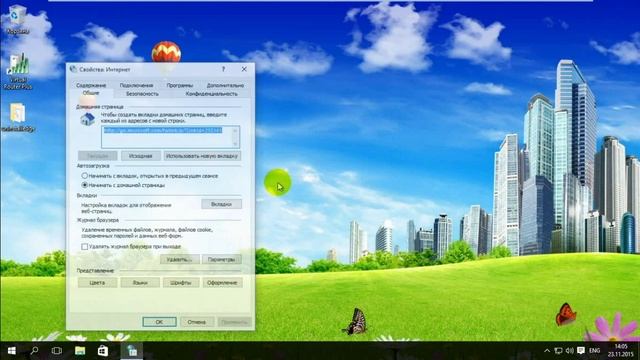This screenshot has width=640, height=360.
Task: Close the Internet Properties dialog
Action: [244, 69]
